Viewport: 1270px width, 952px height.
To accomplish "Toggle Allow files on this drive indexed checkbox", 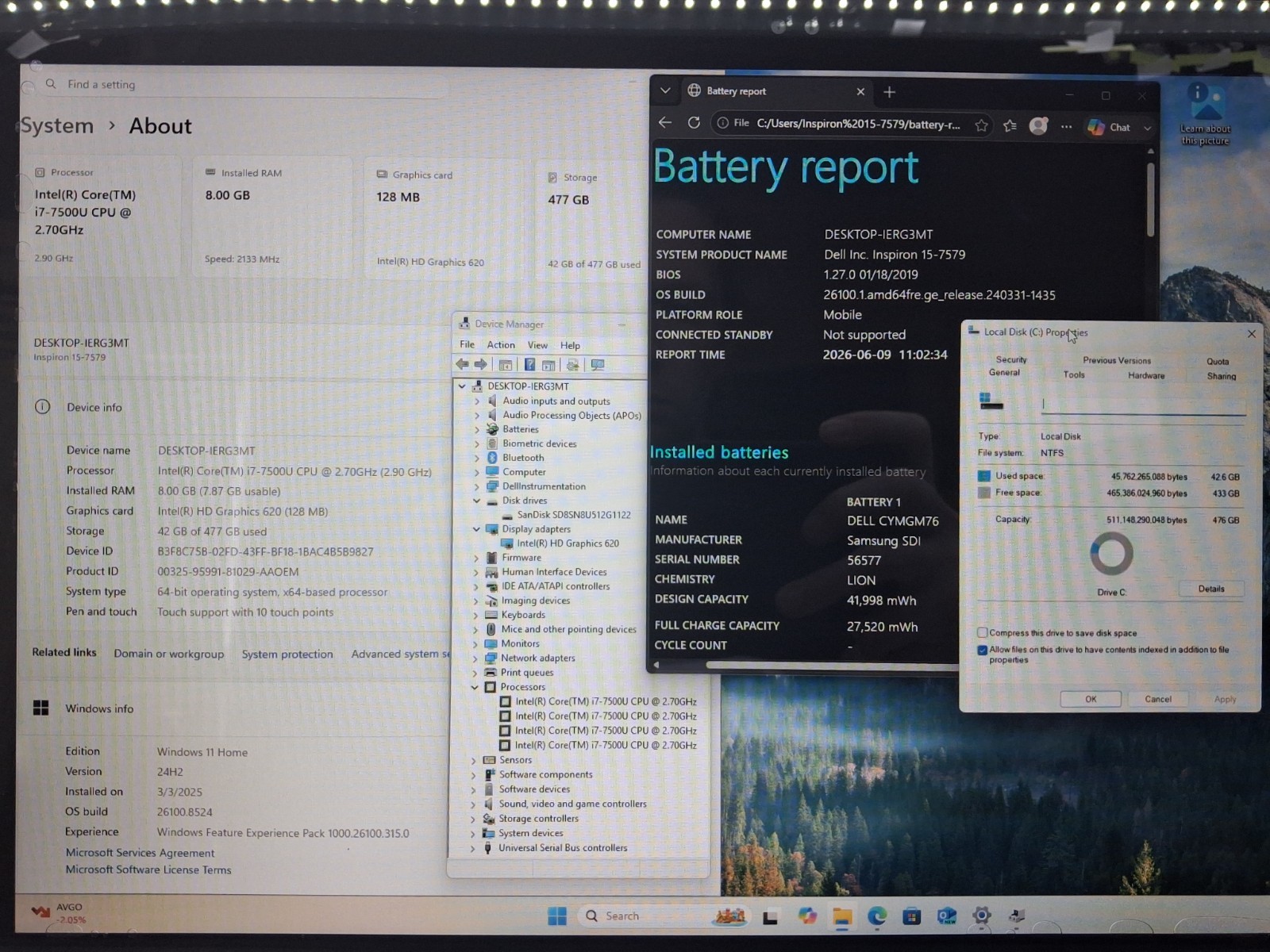I will pos(982,650).
